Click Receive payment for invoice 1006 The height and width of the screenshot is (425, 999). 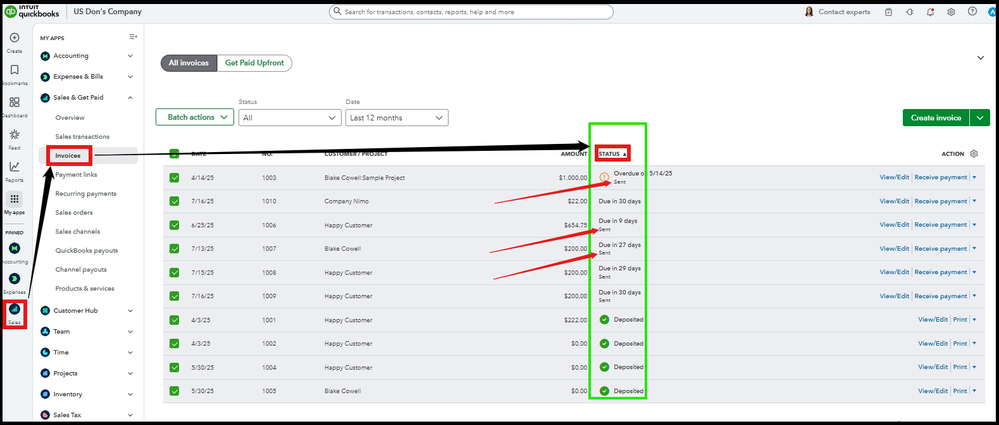click(x=940, y=225)
